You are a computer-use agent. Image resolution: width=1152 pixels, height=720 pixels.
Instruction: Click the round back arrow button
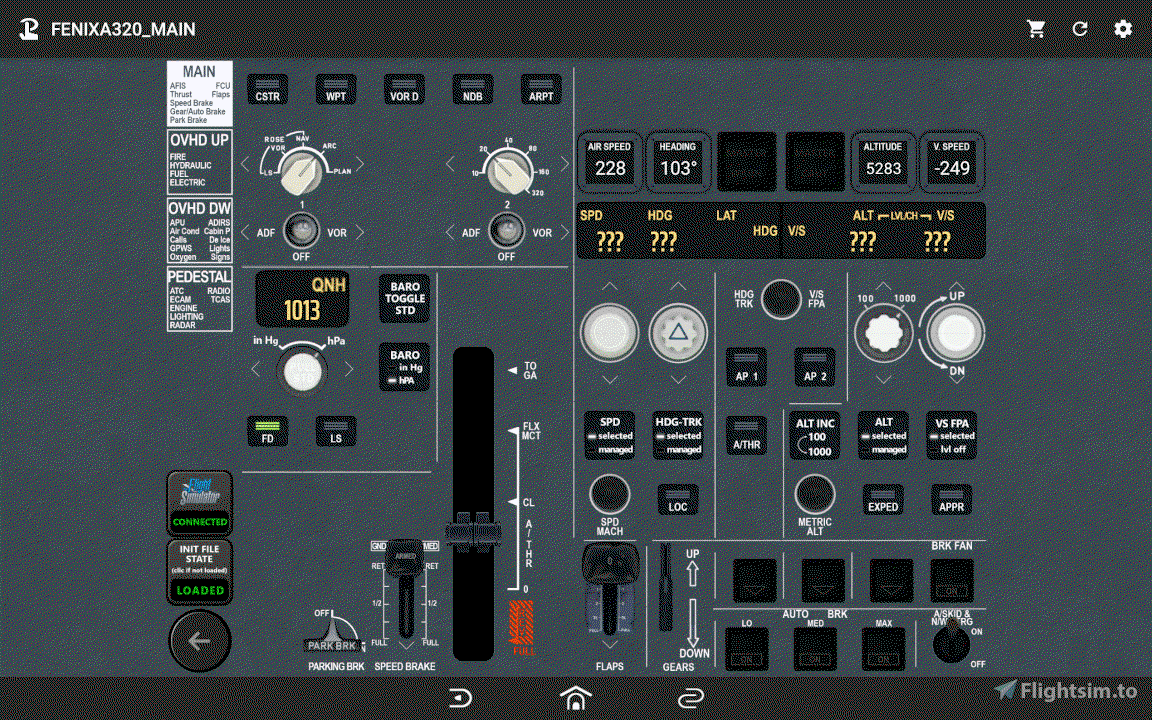pos(200,641)
